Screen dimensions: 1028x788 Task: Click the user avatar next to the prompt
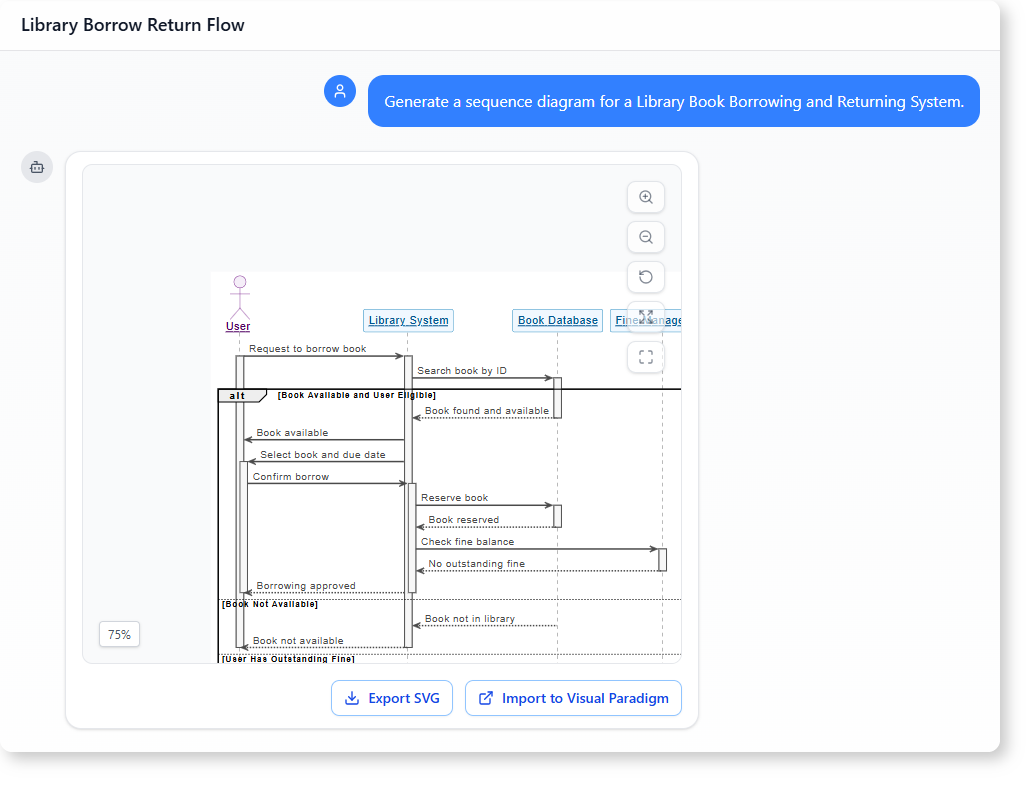[x=340, y=91]
